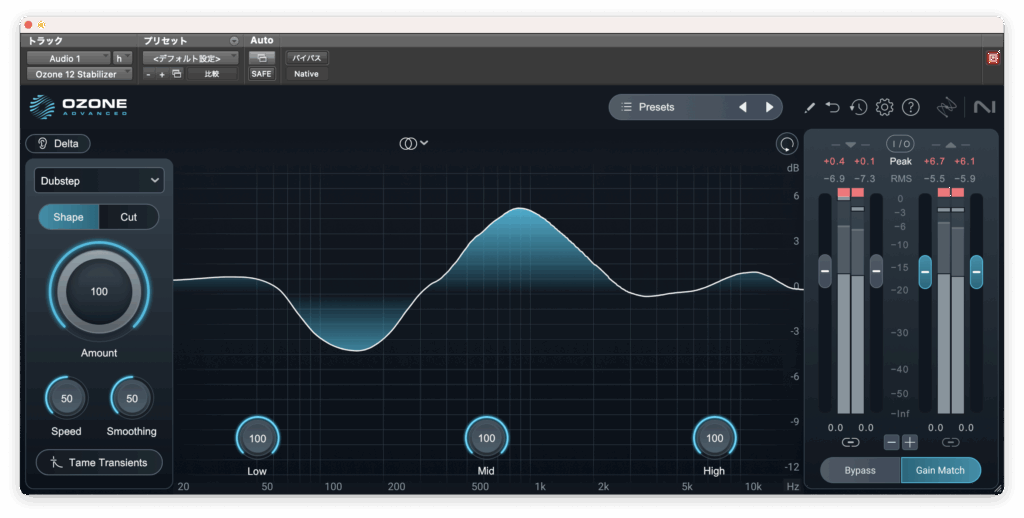Open the undo history clock icon
1024x518 pixels.
click(x=858, y=107)
